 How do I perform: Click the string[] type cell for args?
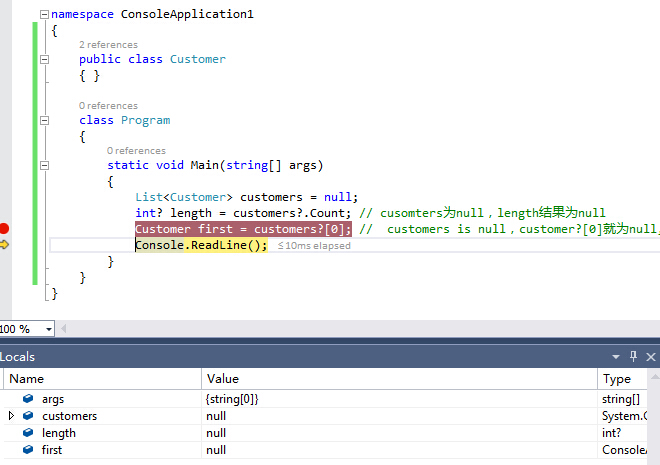[x=621, y=399]
